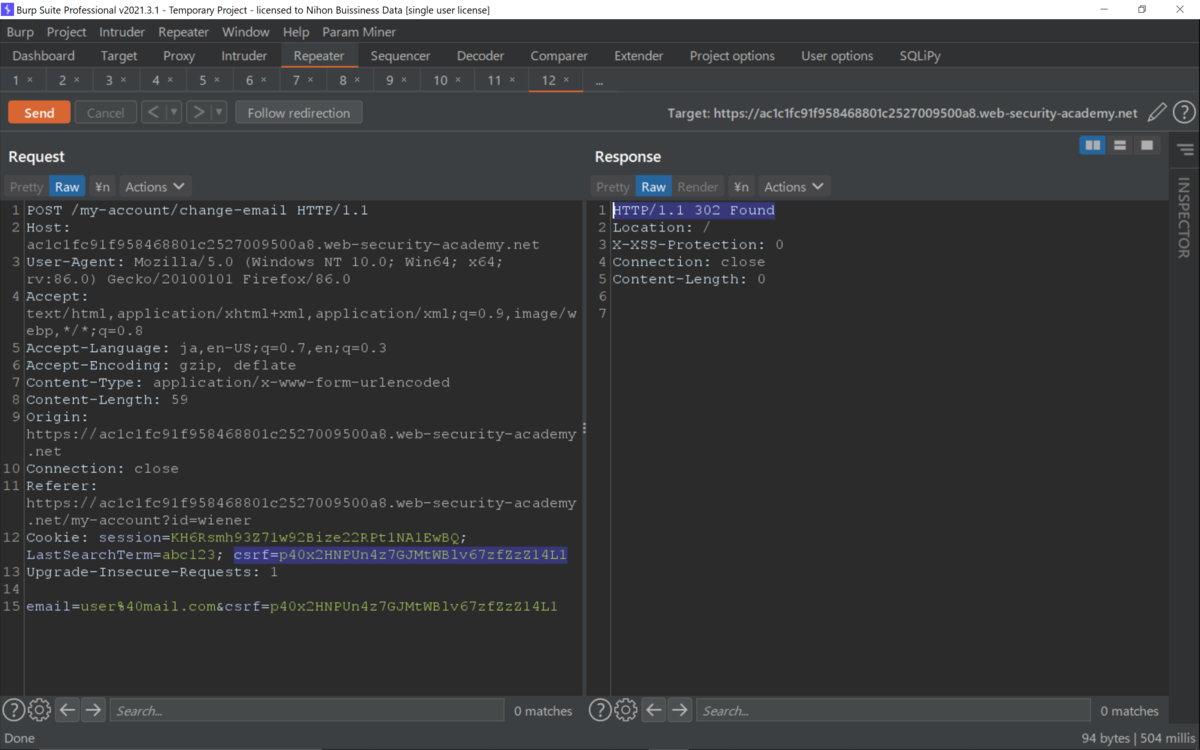Click the Cancel button
Viewport: 1200px width, 750px height.
coord(105,113)
